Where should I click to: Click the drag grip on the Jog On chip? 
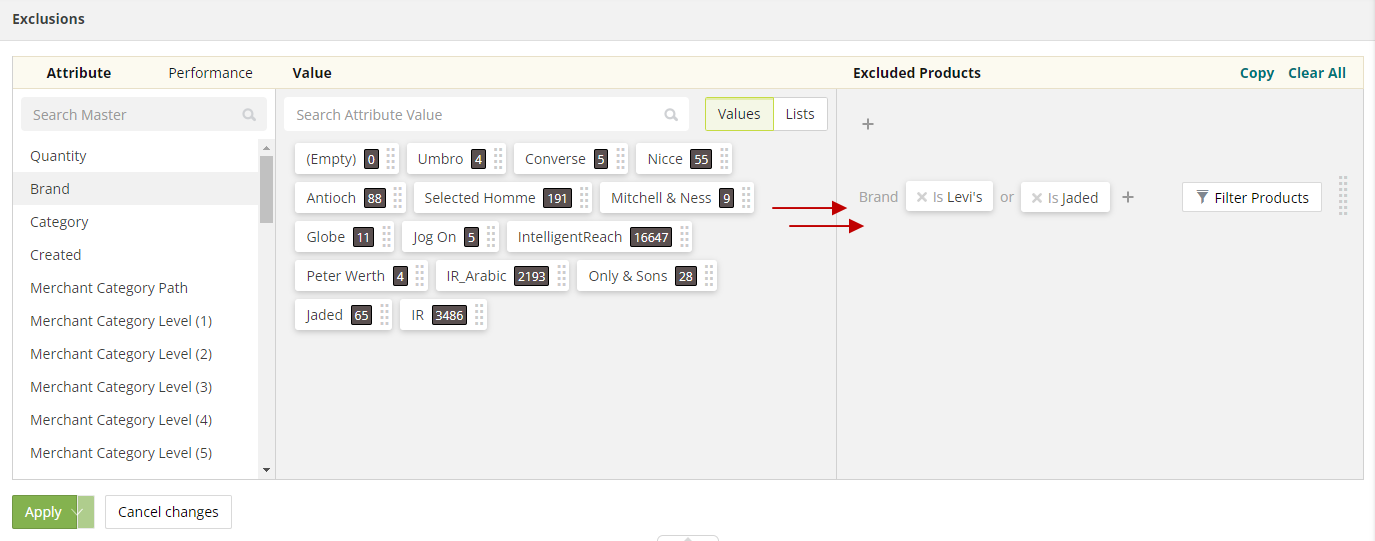491,237
